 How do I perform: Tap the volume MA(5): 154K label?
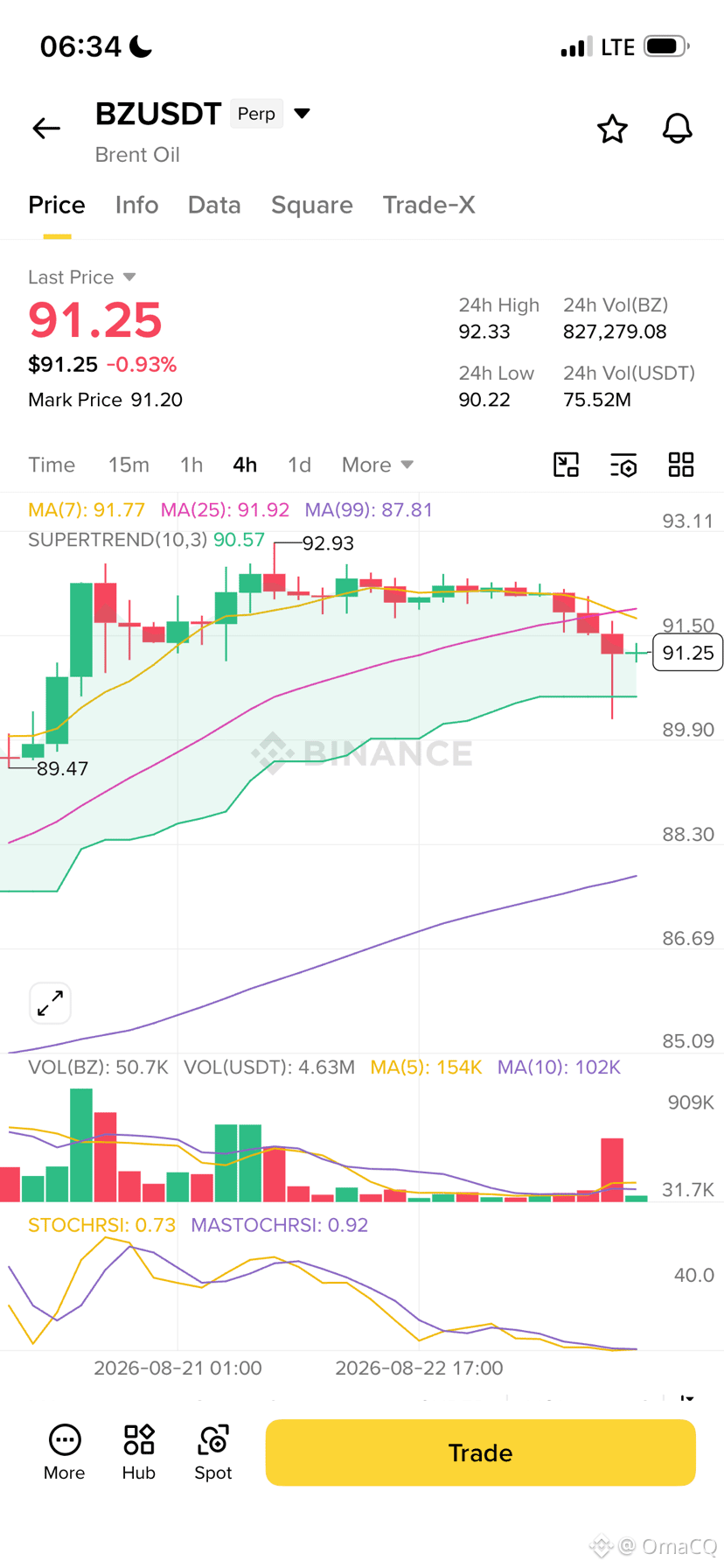[426, 1067]
